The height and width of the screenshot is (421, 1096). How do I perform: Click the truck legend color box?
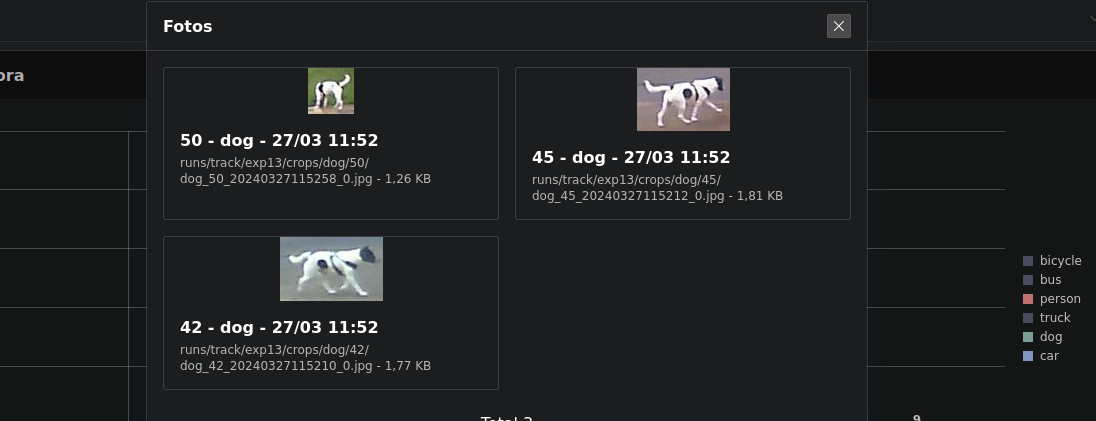pyautogui.click(x=1028, y=317)
